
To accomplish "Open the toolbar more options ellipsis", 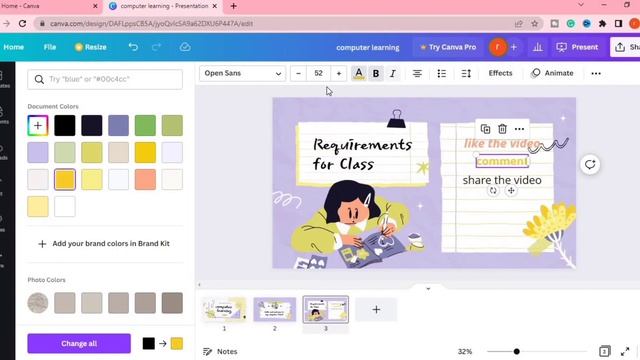I will point(596,73).
